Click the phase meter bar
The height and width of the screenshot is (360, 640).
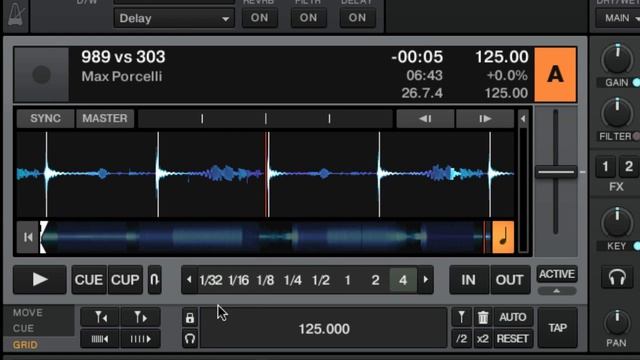[265, 119]
